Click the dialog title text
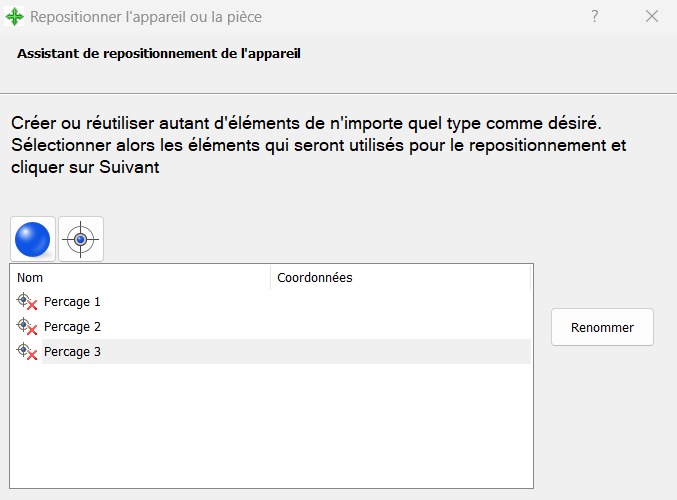Image resolution: width=677 pixels, height=500 pixels. (146, 17)
